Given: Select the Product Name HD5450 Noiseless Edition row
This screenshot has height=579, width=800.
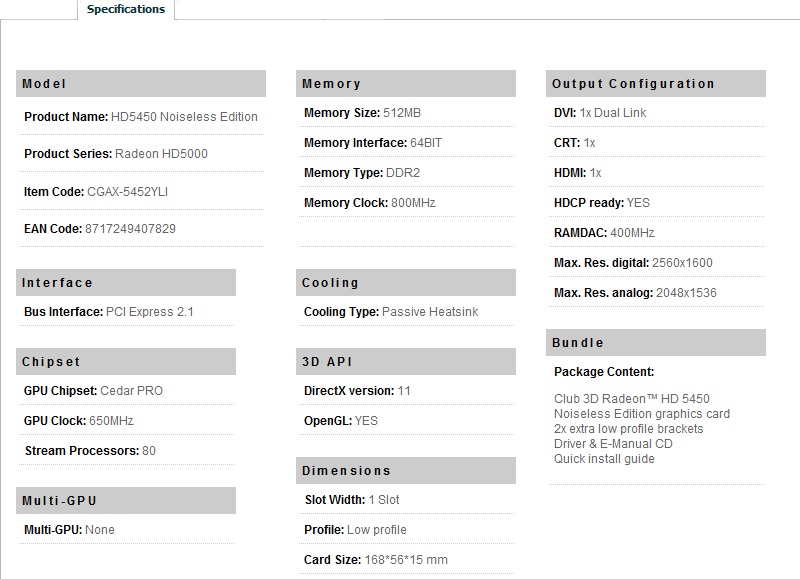Looking at the screenshot, I should click(141, 117).
